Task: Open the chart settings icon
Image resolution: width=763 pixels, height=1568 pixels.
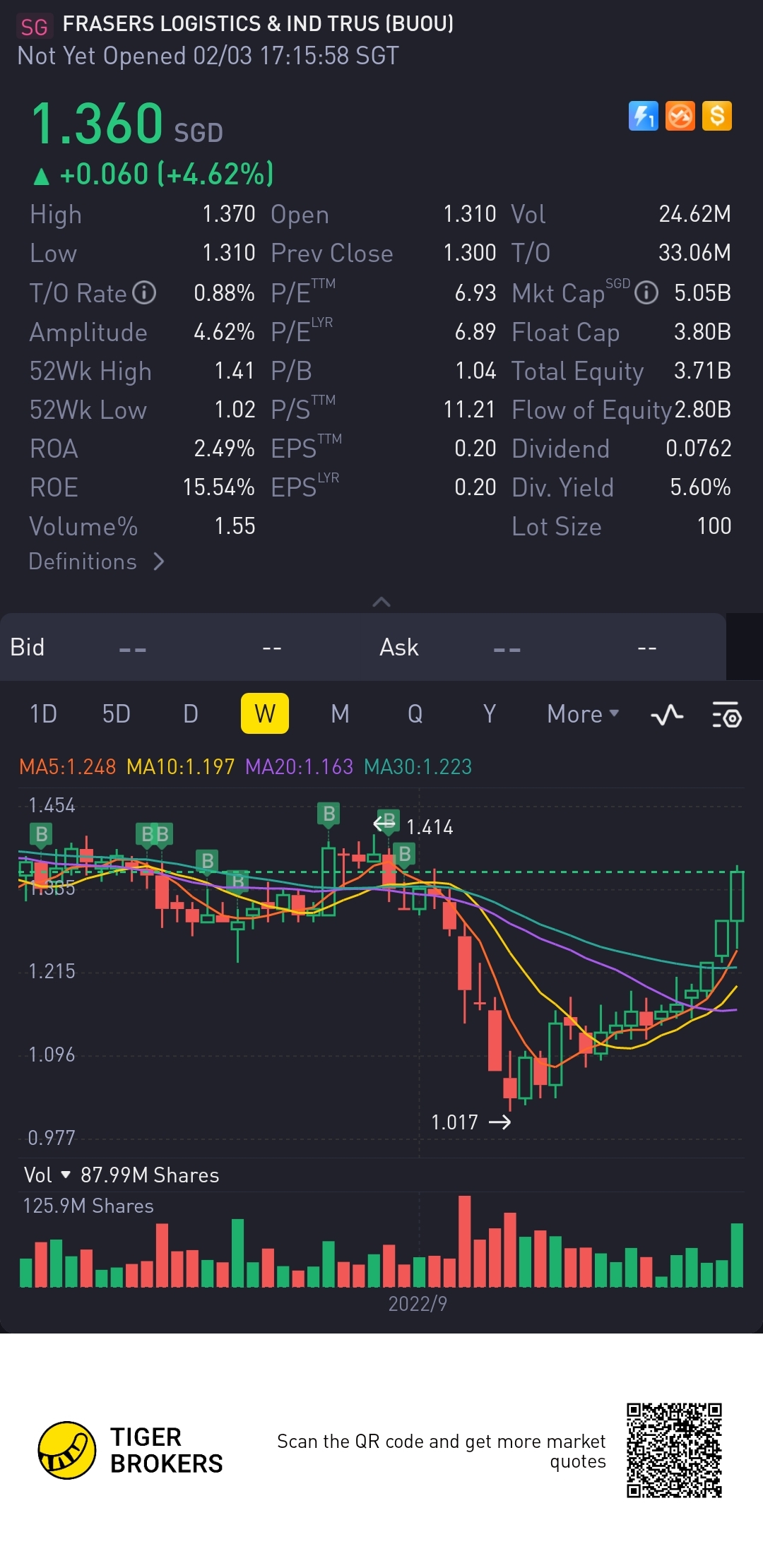Action: click(726, 715)
